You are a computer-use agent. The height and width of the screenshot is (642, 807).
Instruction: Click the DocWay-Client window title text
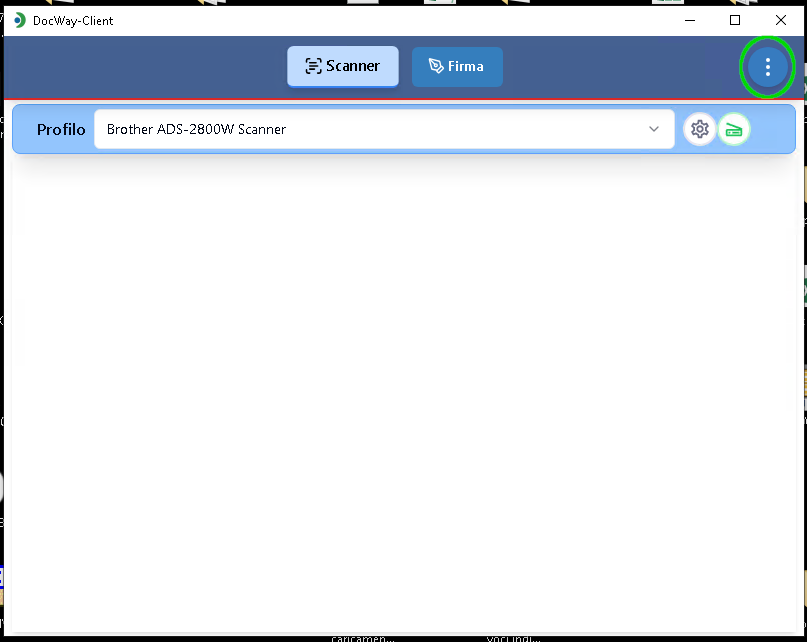(73, 20)
